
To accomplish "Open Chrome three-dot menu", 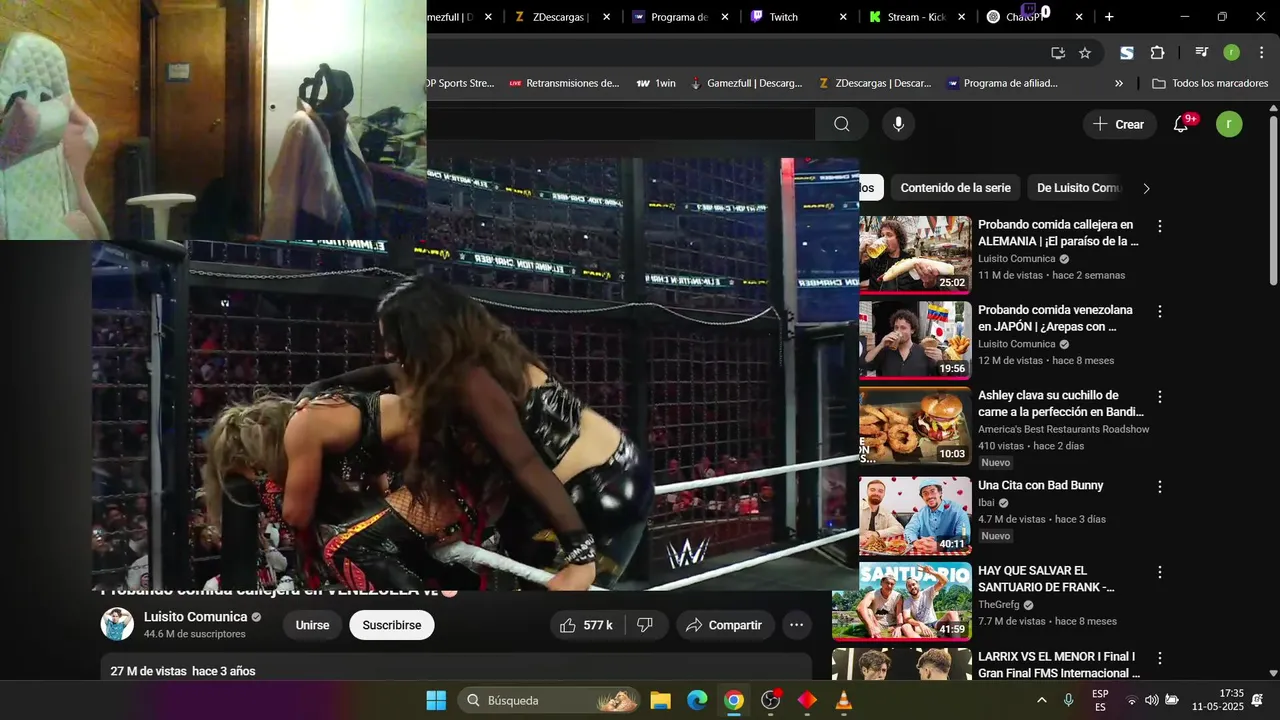I will coord(1261,53).
